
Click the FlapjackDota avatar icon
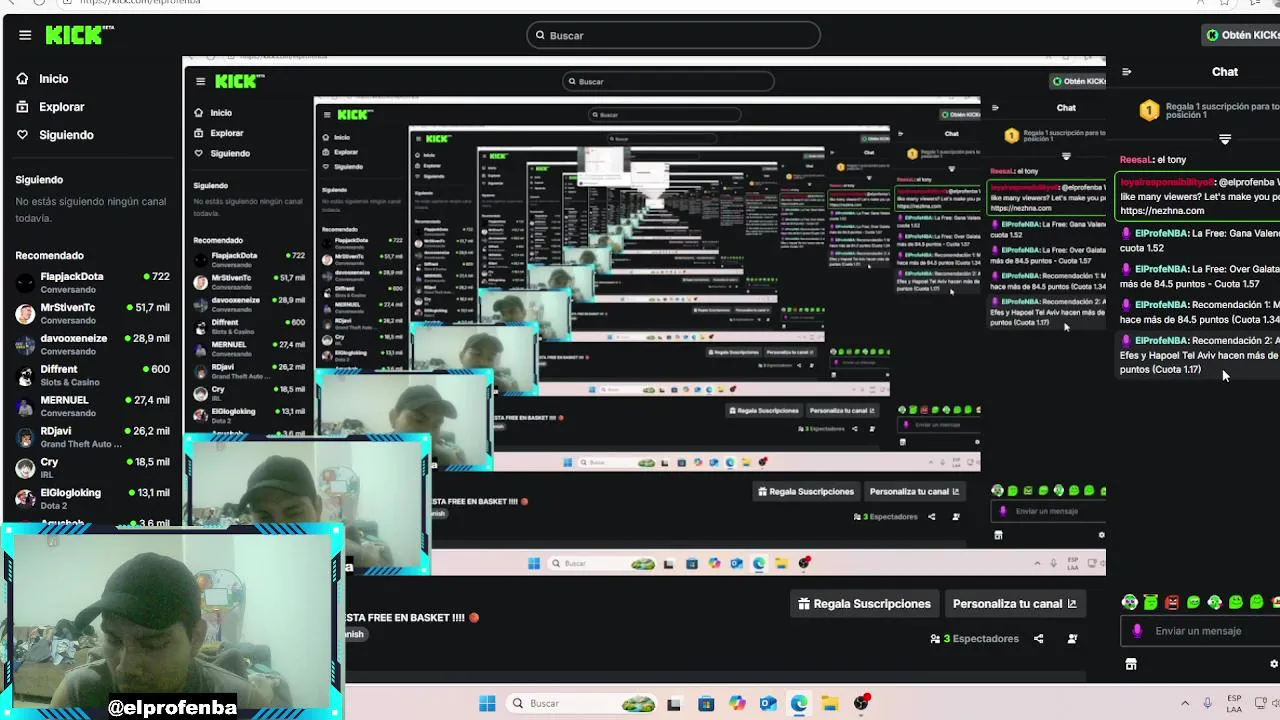(25, 283)
